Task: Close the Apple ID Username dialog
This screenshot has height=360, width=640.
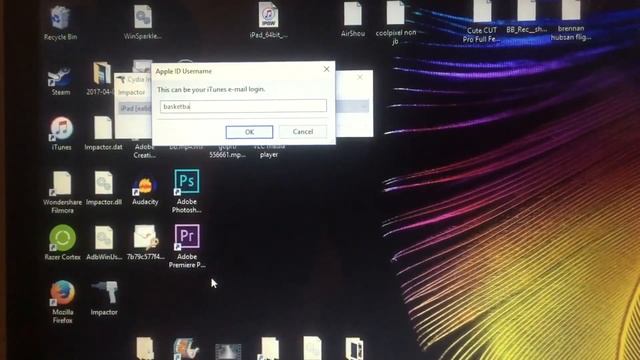Action: tap(327, 69)
